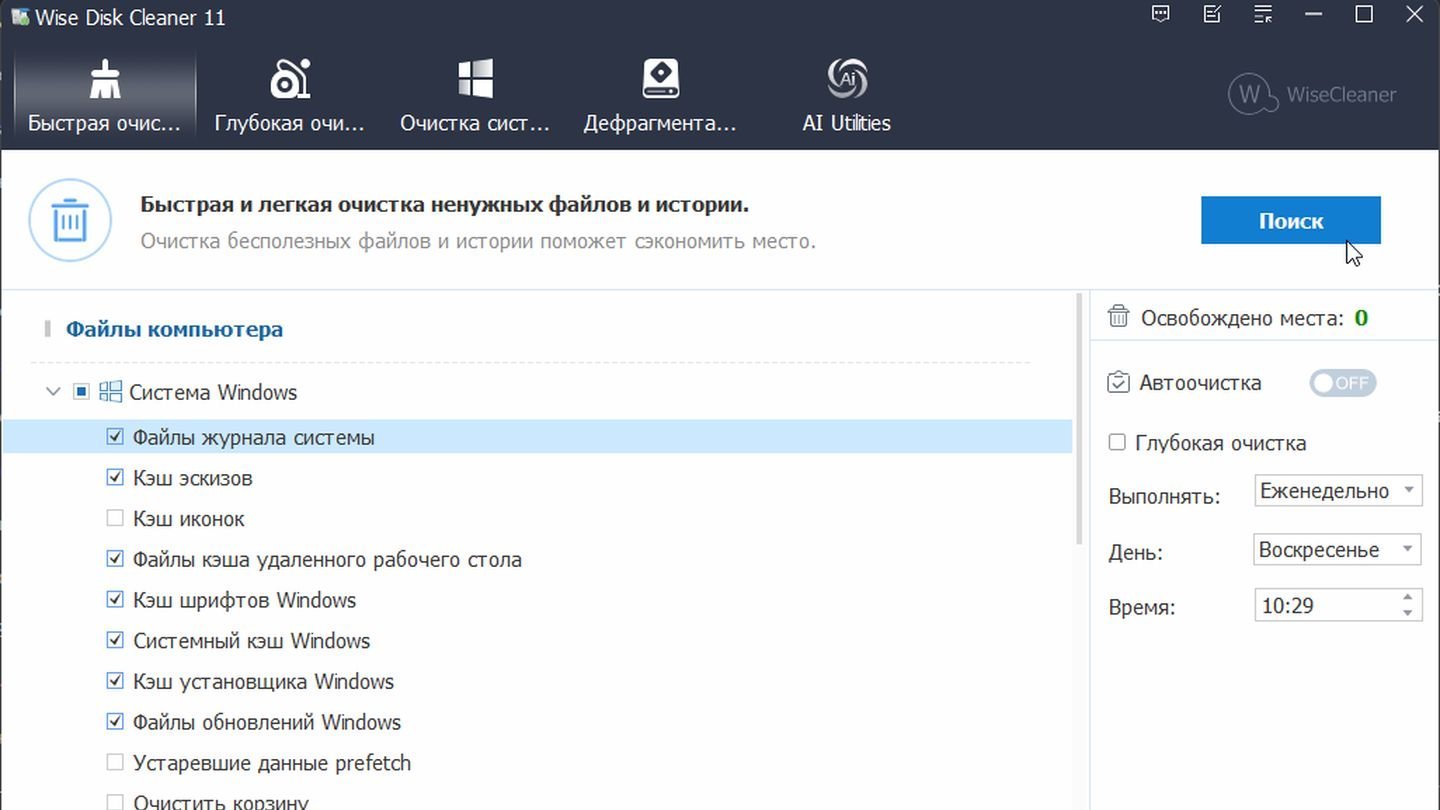This screenshot has width=1440, height=810.
Task: Collapse the Система Windows tree node
Action: pos(53,392)
